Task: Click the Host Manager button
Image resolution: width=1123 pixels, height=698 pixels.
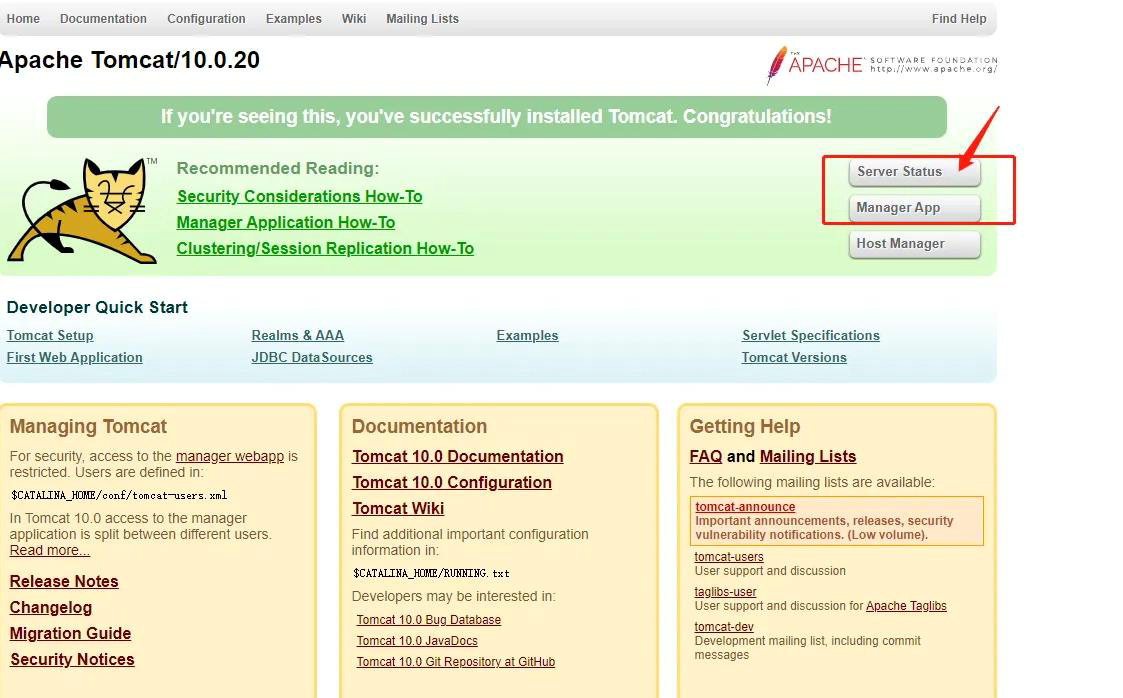Action: (915, 243)
